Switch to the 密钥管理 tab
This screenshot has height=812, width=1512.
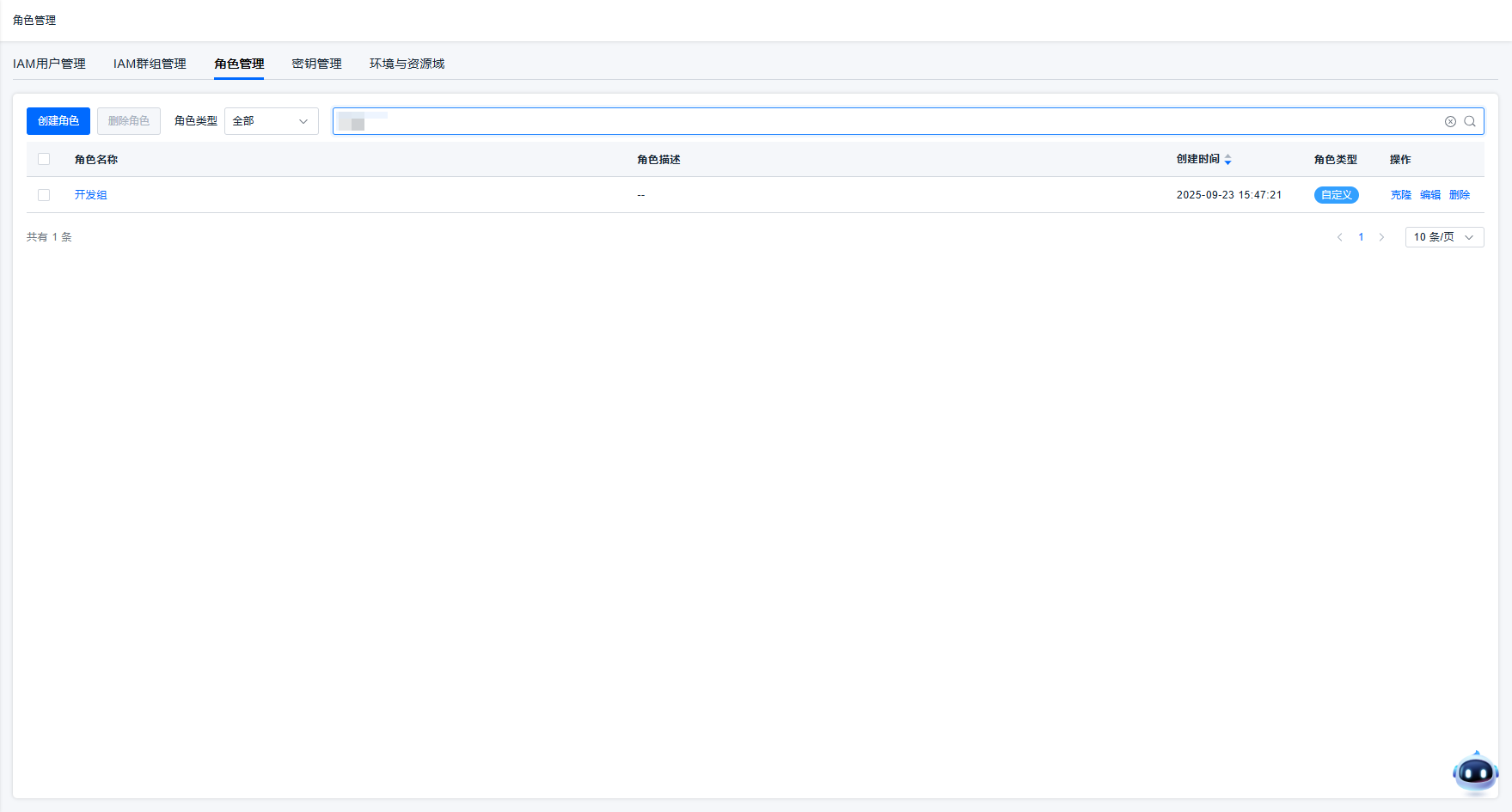click(316, 64)
